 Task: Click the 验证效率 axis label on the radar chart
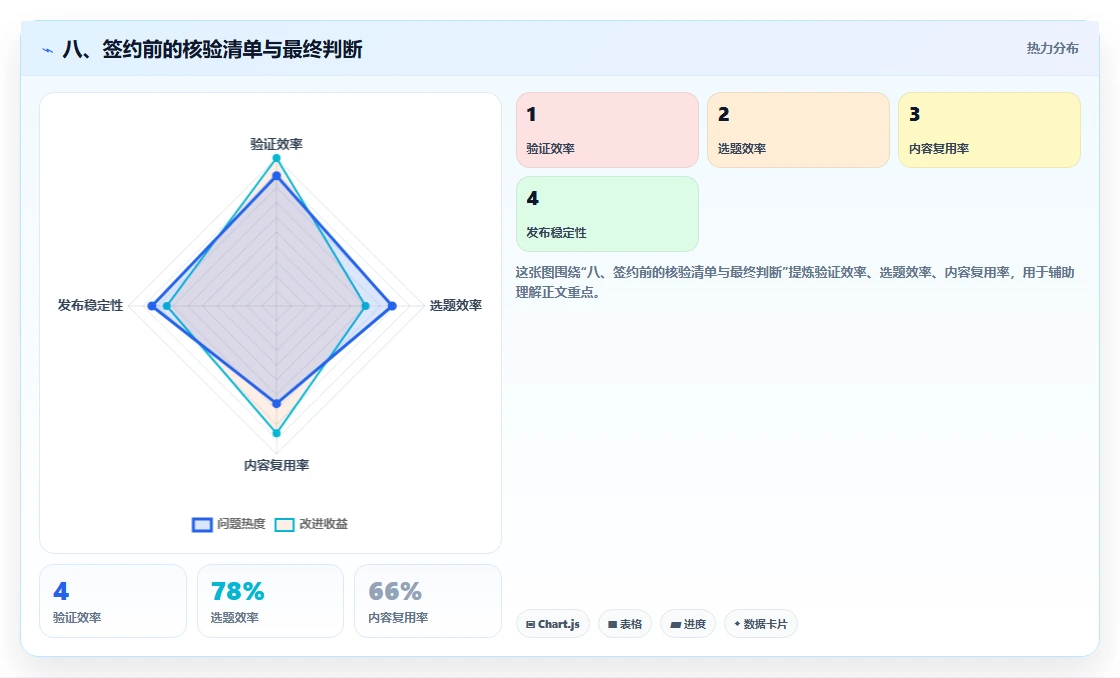point(276,144)
